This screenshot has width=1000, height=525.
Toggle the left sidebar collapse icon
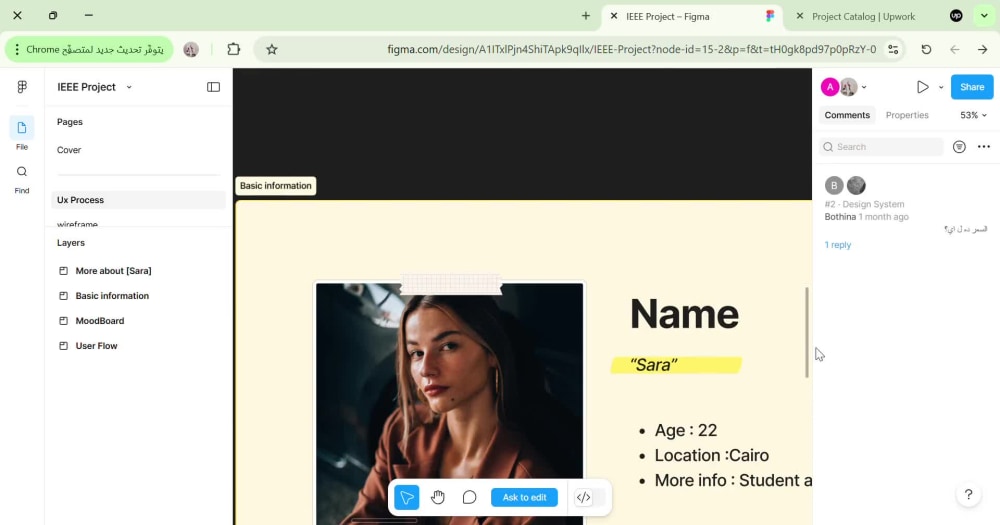[214, 87]
